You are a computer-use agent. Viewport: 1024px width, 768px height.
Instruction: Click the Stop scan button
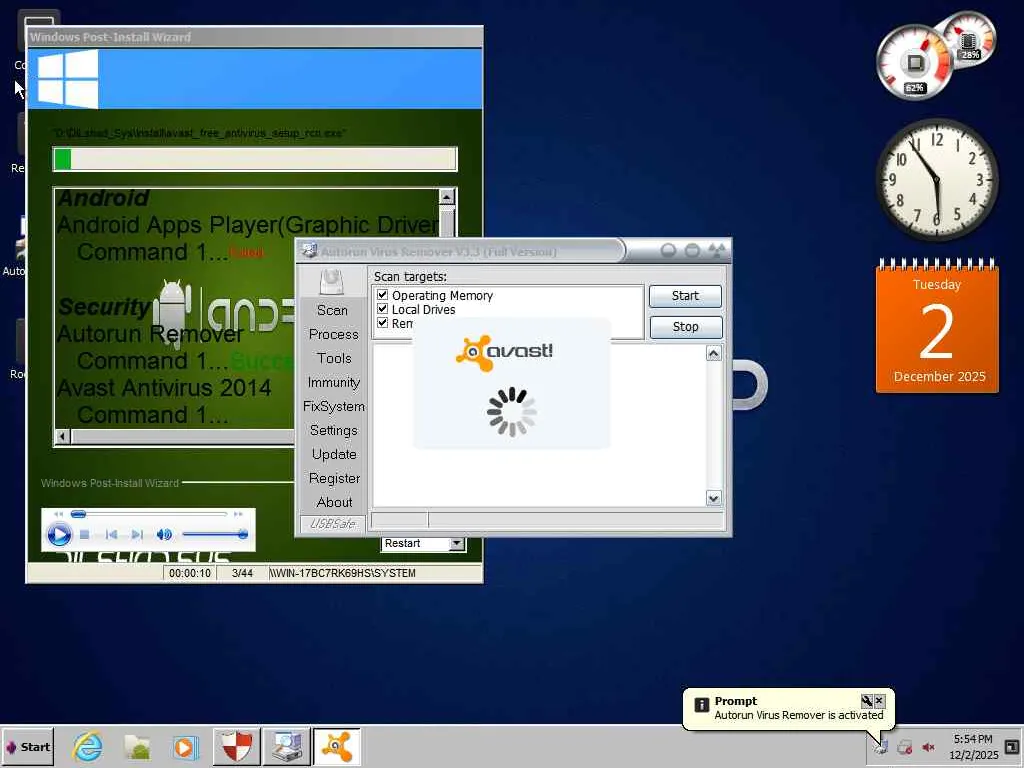685,327
